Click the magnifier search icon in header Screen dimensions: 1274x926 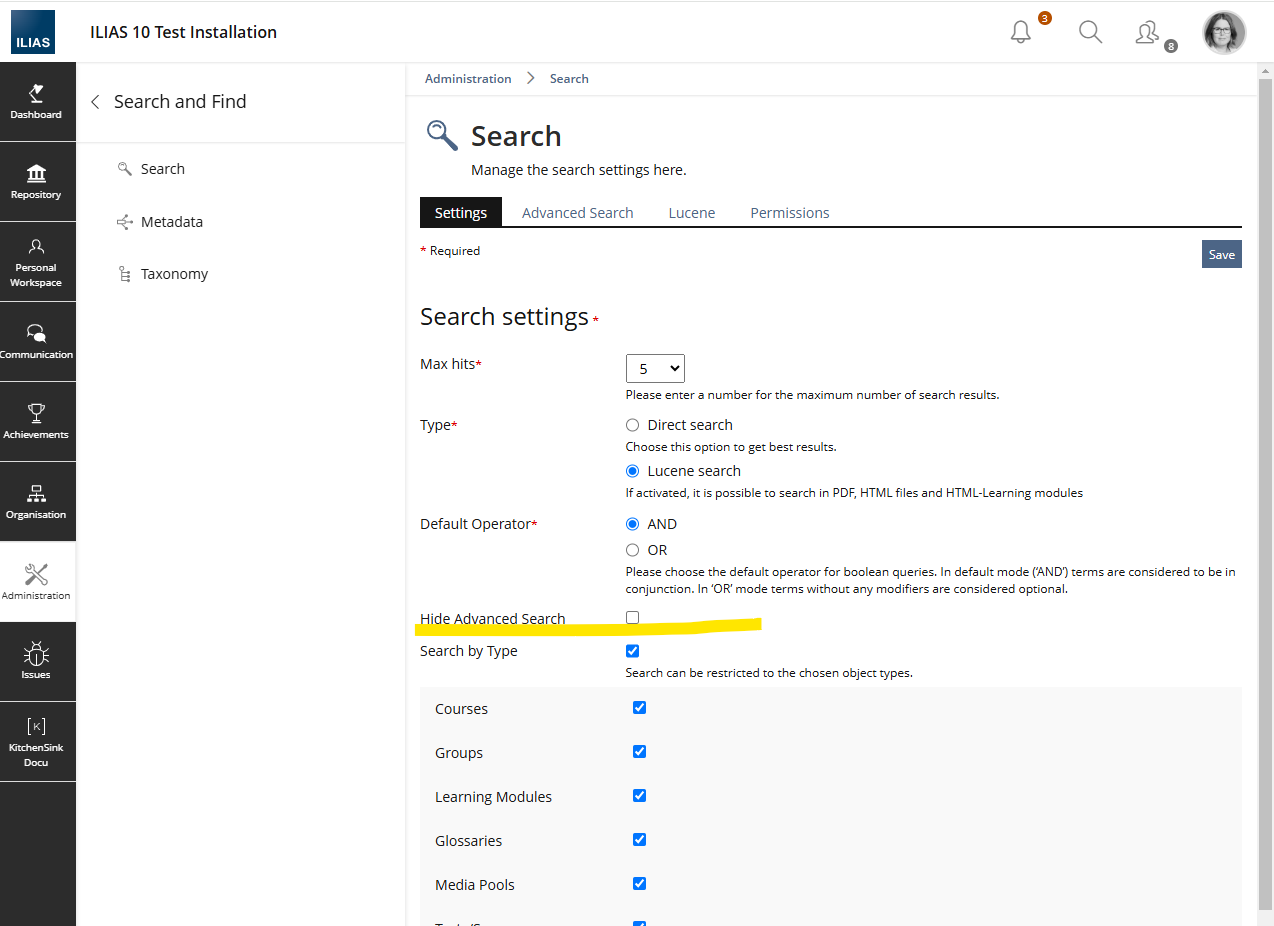pyautogui.click(x=1090, y=32)
